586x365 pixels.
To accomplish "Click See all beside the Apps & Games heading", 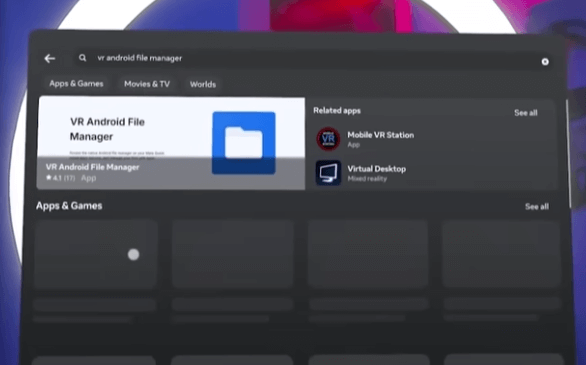I will tap(537, 207).
